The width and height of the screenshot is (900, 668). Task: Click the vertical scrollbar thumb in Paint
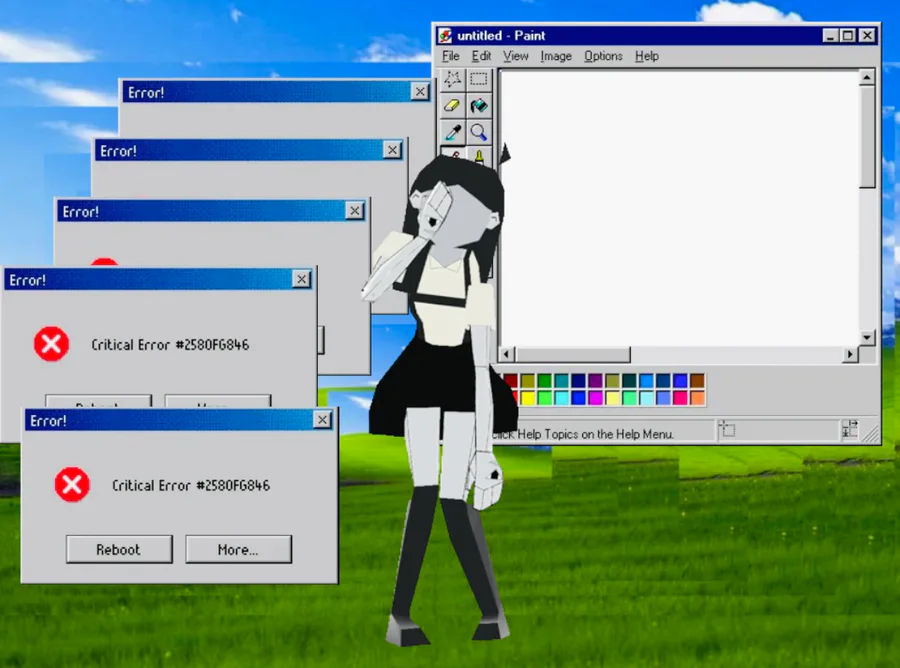click(867, 137)
